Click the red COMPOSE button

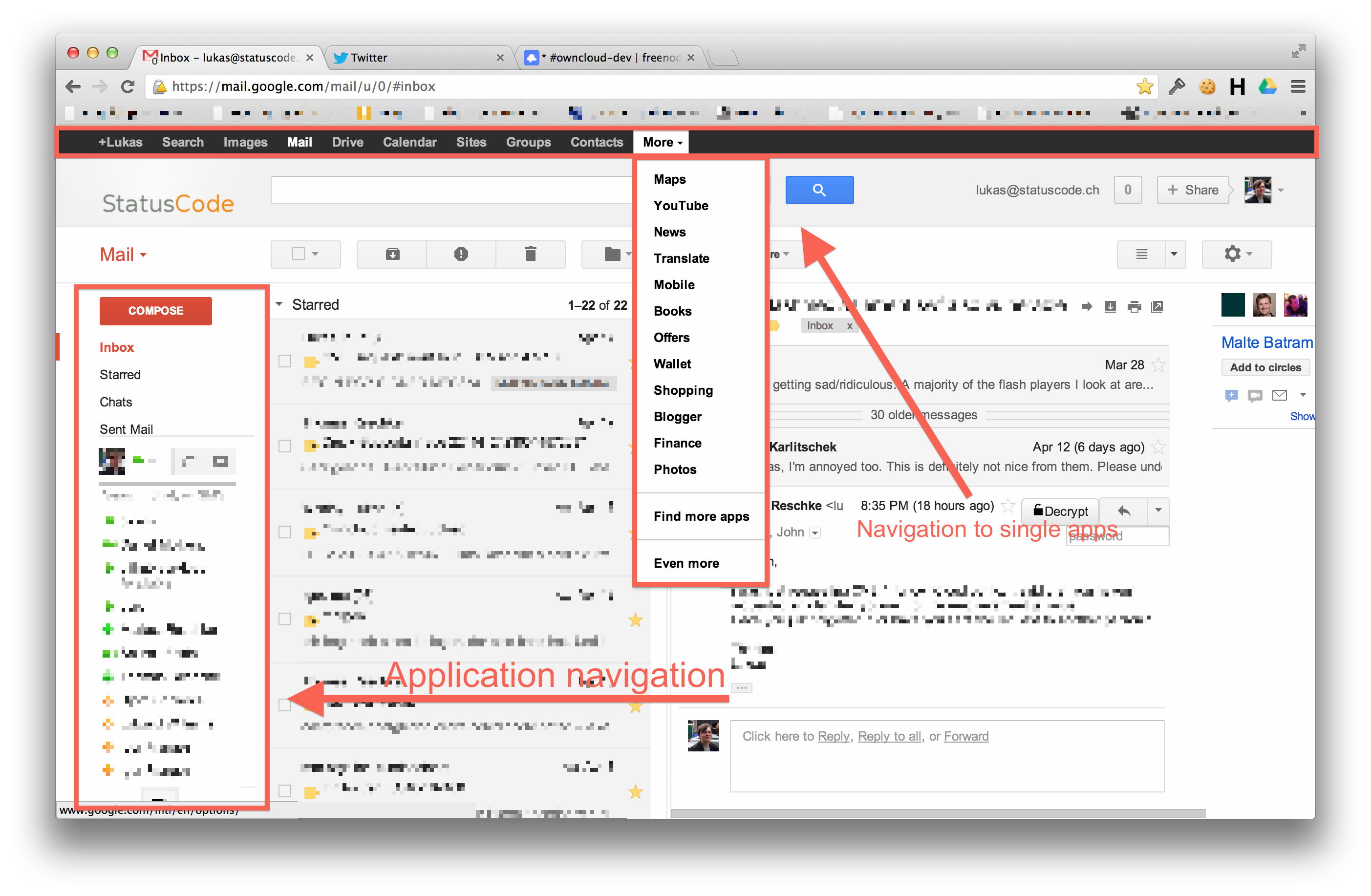point(155,311)
